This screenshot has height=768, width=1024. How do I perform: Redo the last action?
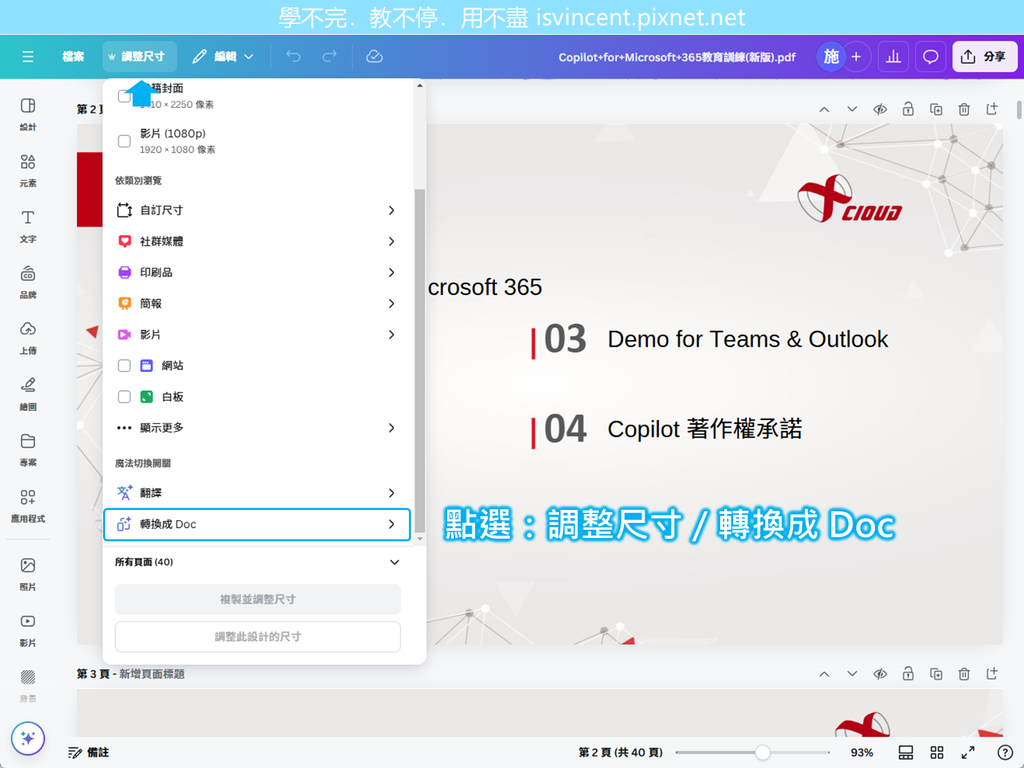[x=330, y=57]
